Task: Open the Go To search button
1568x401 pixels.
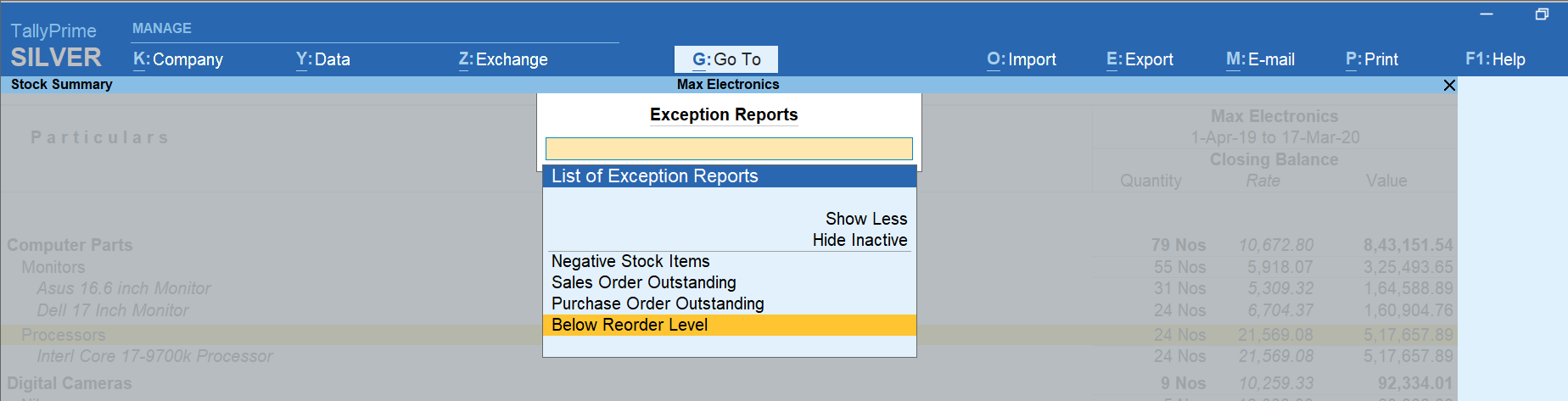Action: click(725, 59)
